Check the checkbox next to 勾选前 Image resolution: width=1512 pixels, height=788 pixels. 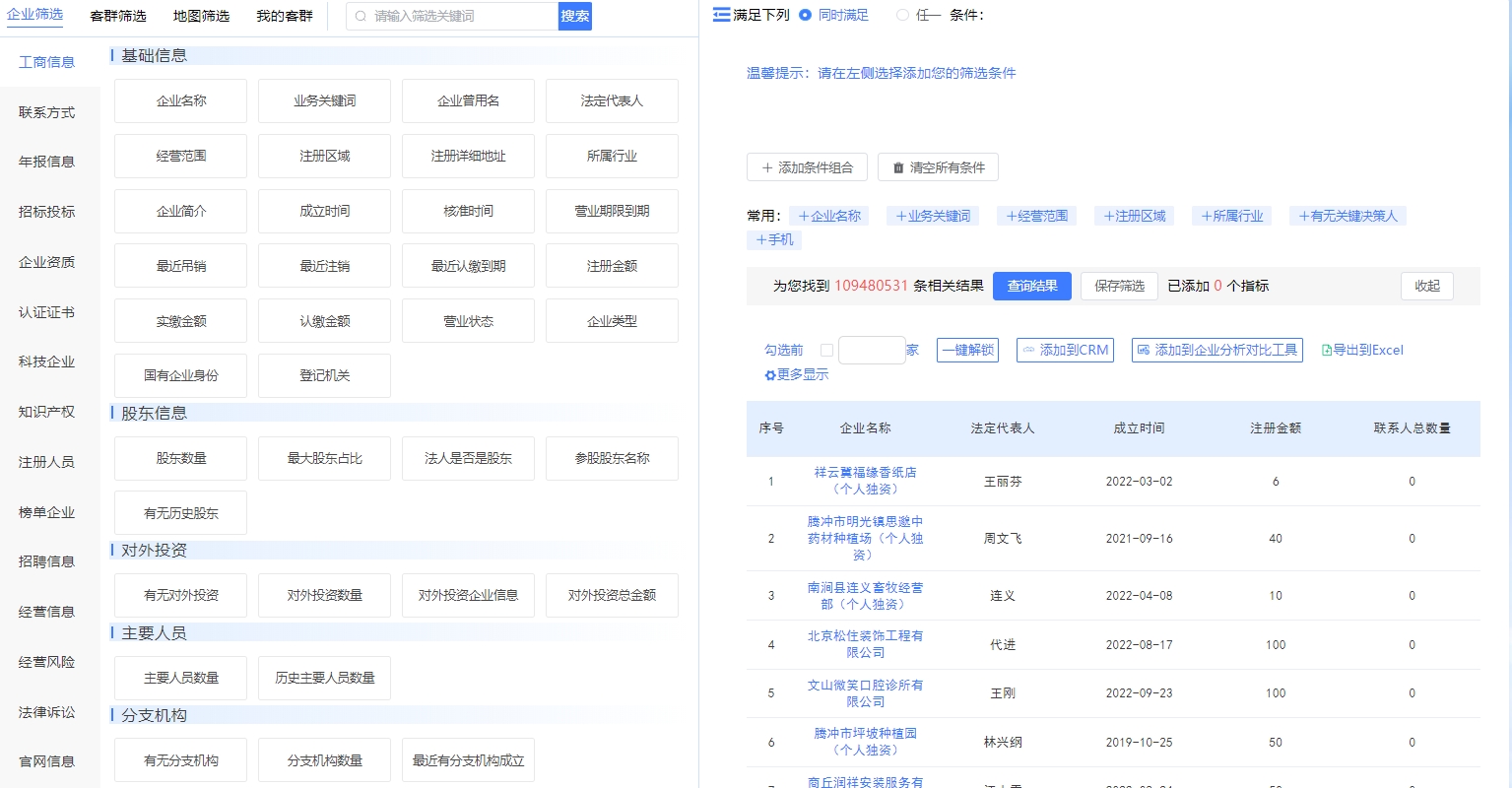click(825, 350)
